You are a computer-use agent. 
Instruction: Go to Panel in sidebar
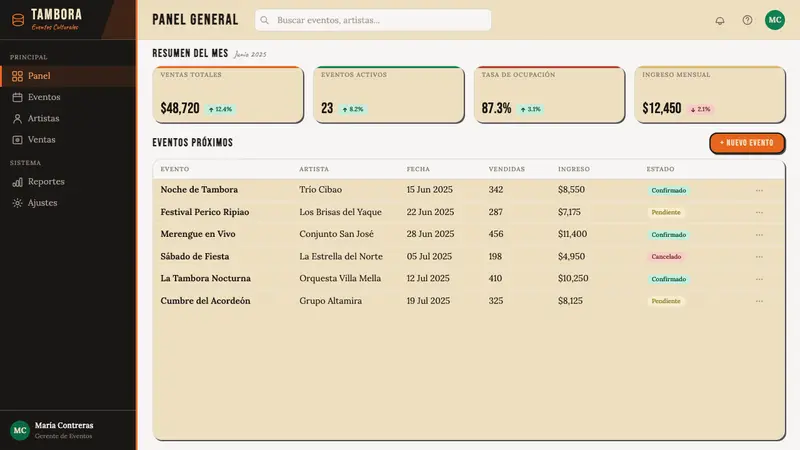click(68, 76)
